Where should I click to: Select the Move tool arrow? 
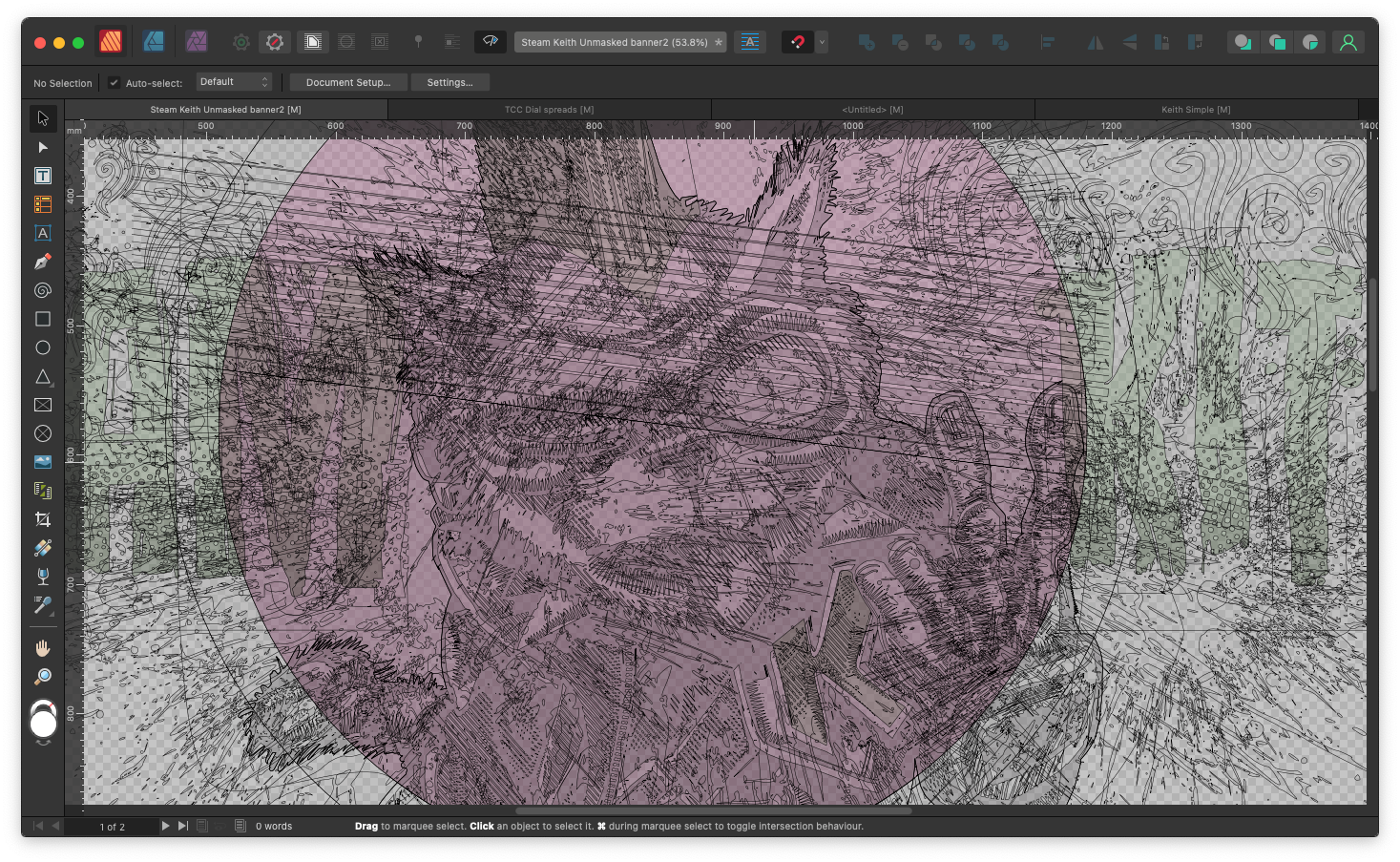pos(42,118)
